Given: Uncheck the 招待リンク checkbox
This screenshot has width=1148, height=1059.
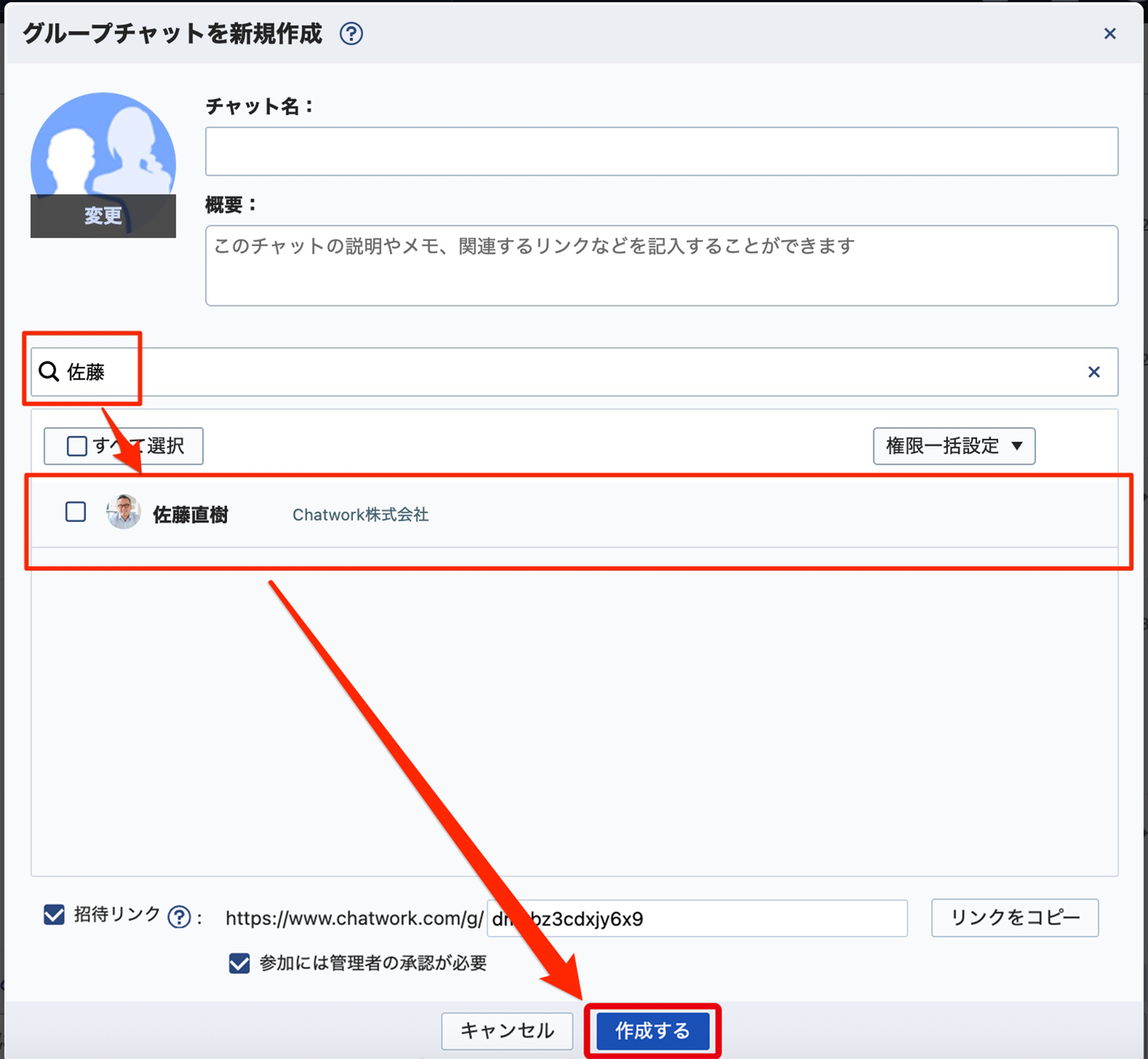Looking at the screenshot, I should 55,914.
